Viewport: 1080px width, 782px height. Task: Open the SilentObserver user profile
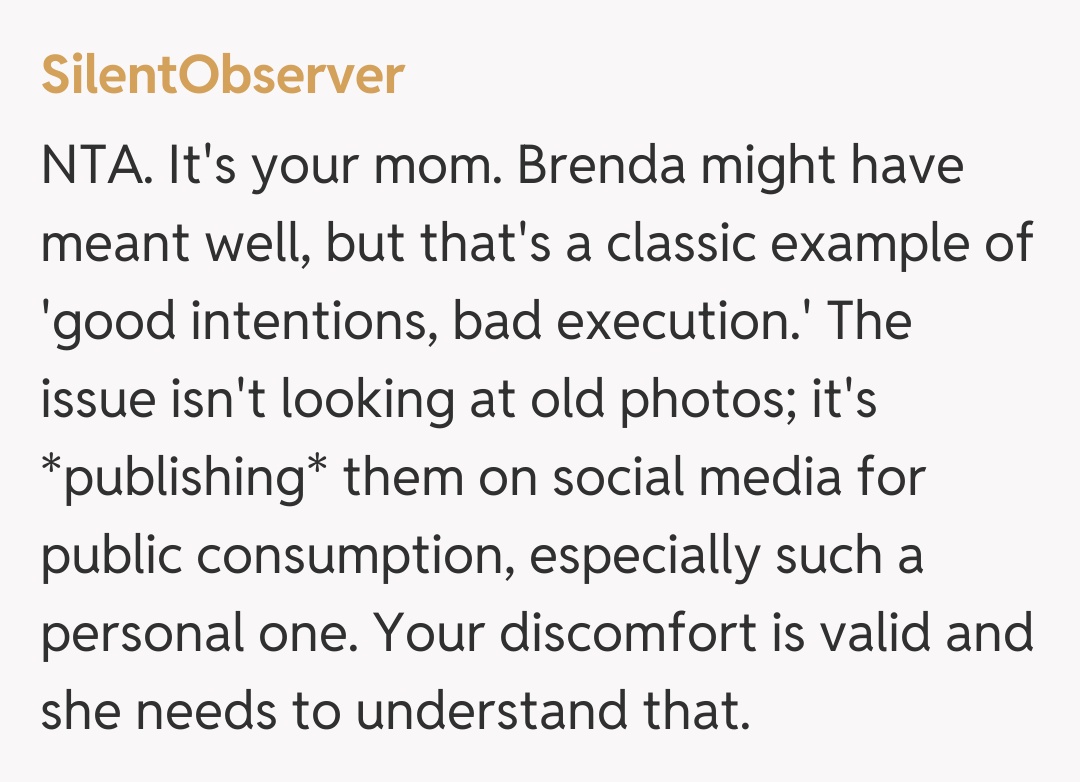tap(222, 75)
